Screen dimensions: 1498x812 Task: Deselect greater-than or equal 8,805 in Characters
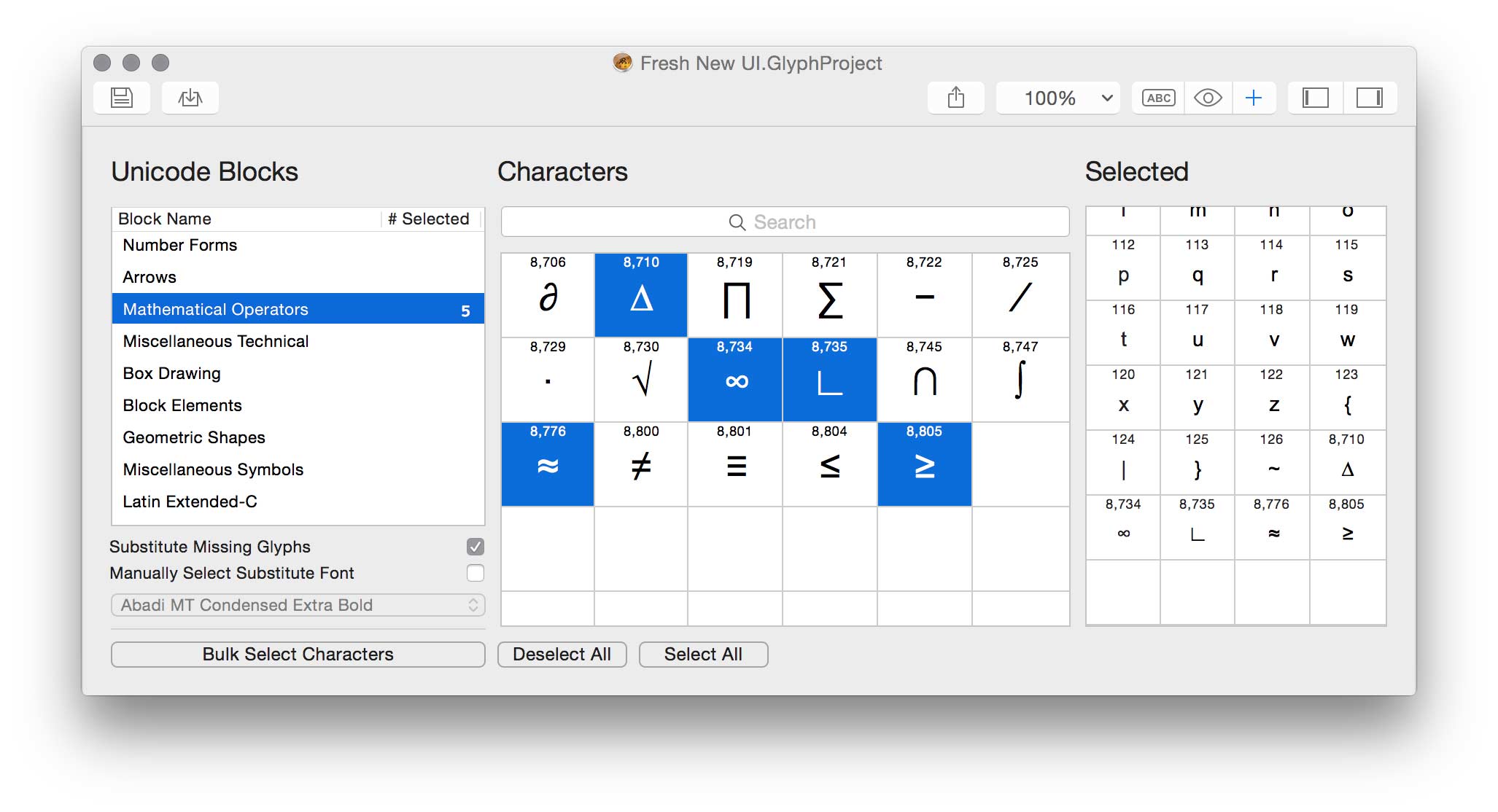(925, 464)
